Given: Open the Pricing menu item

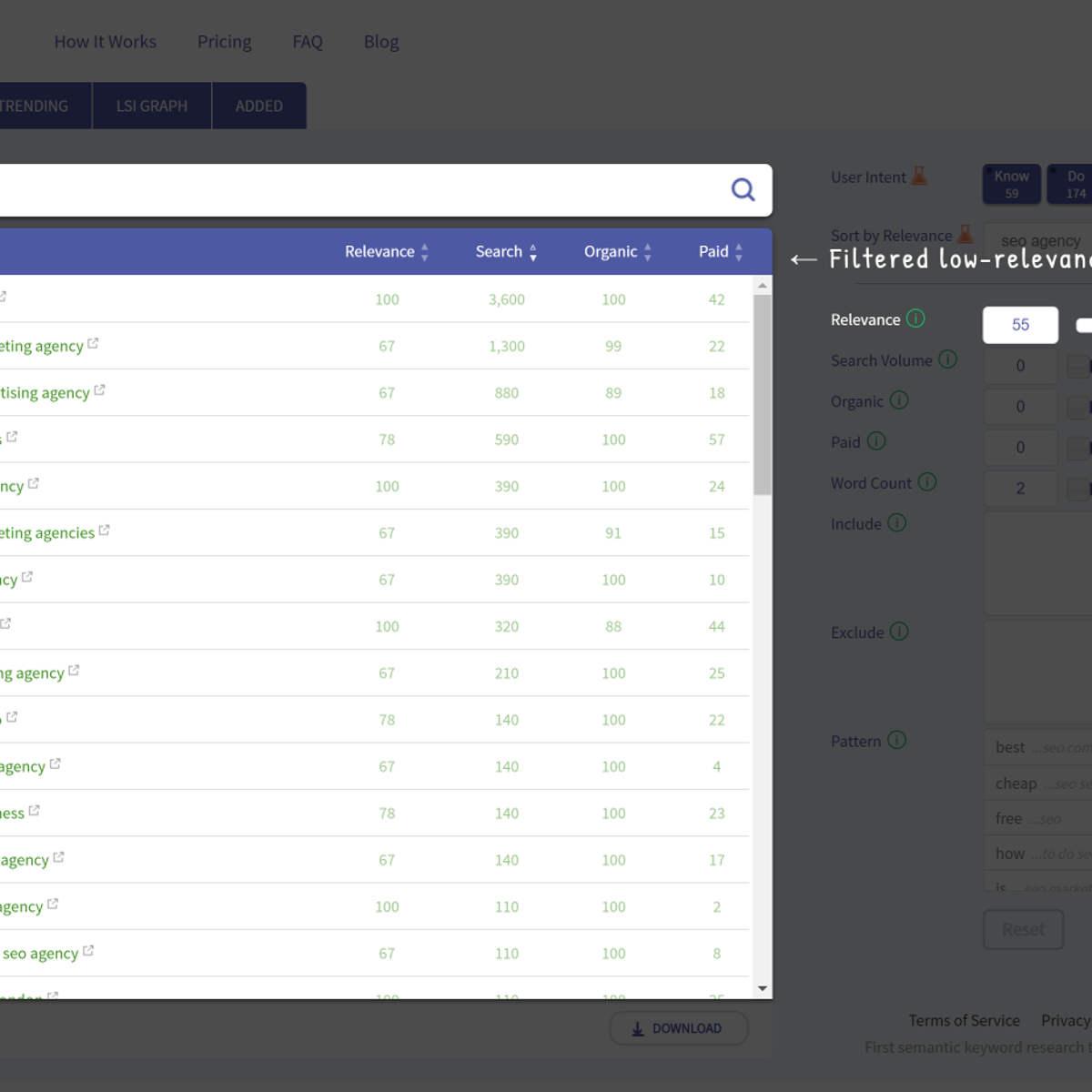Looking at the screenshot, I should 224,42.
